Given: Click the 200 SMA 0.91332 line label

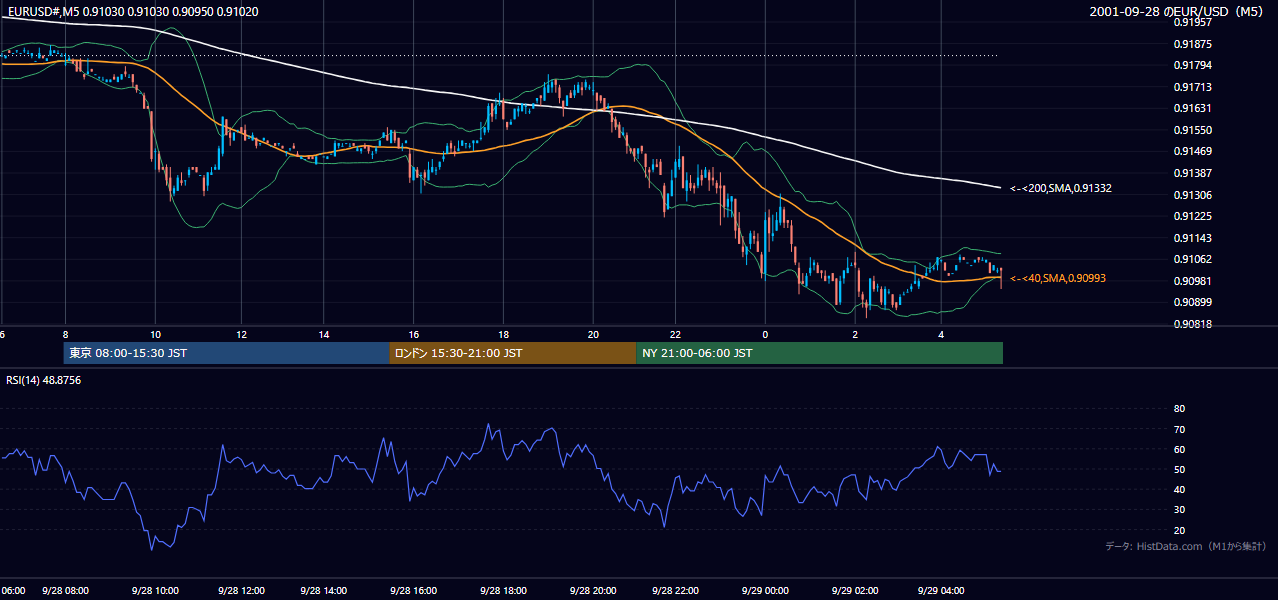Looking at the screenshot, I should pyautogui.click(x=1060, y=188).
